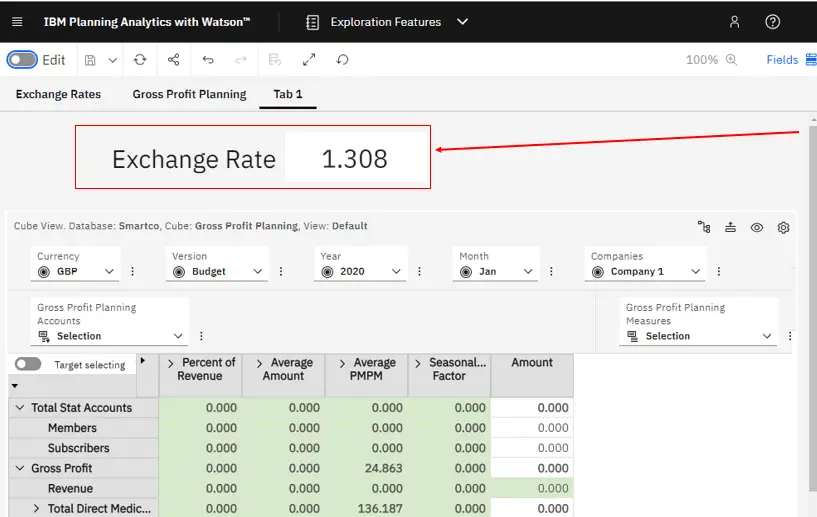Collapse the Total Stat Accounts row
817x517 pixels.
coord(20,408)
